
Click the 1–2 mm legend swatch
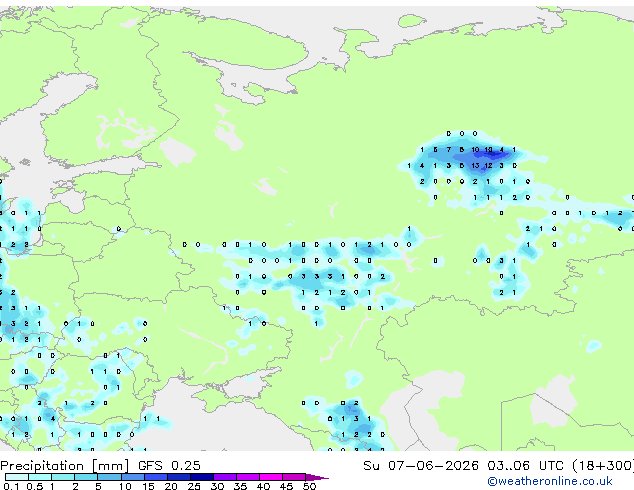click(x=63, y=477)
